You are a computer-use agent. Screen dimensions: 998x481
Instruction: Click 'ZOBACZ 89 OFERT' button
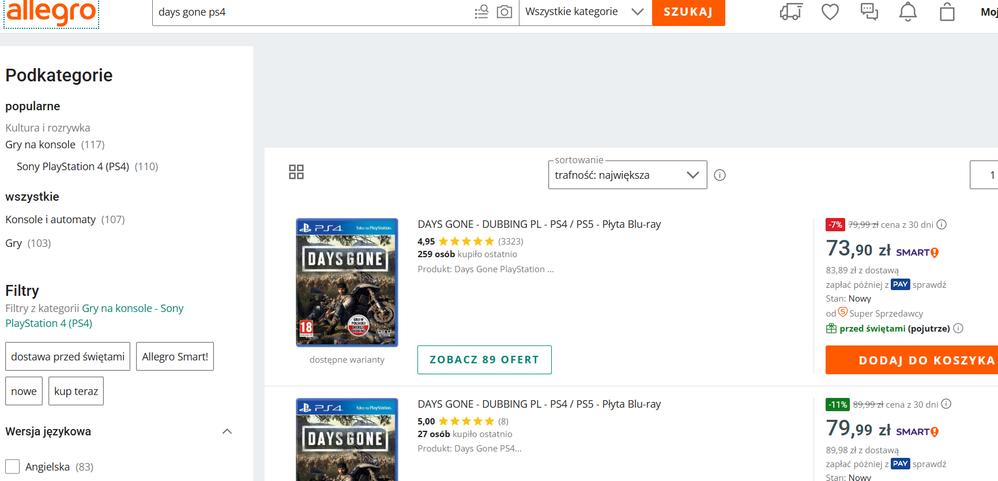pyautogui.click(x=484, y=360)
